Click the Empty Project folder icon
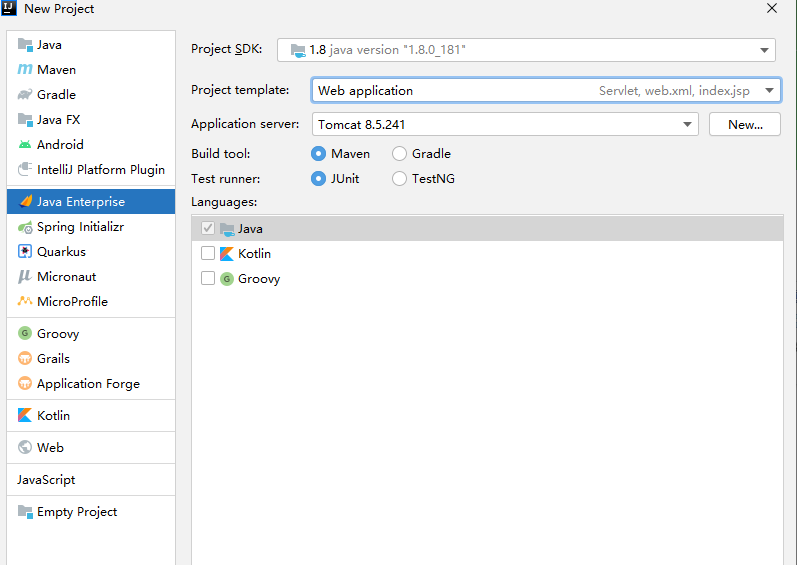Screen dimensions: 797x565 [25, 512]
